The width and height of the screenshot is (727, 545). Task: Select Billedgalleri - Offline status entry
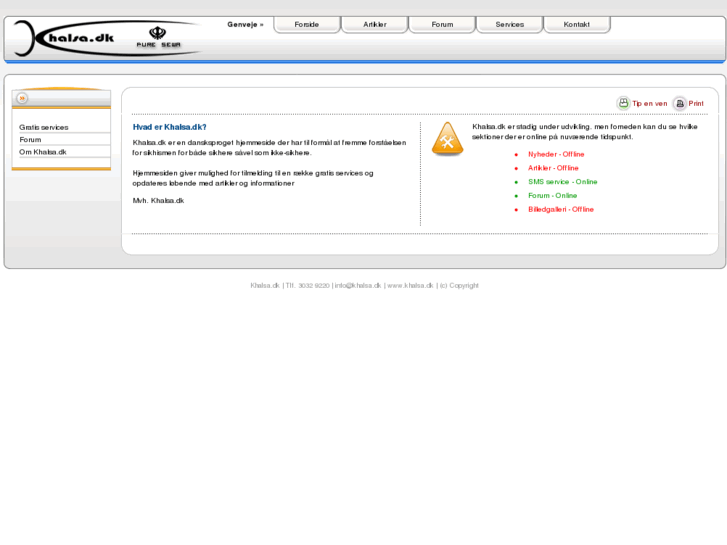[x=561, y=210]
